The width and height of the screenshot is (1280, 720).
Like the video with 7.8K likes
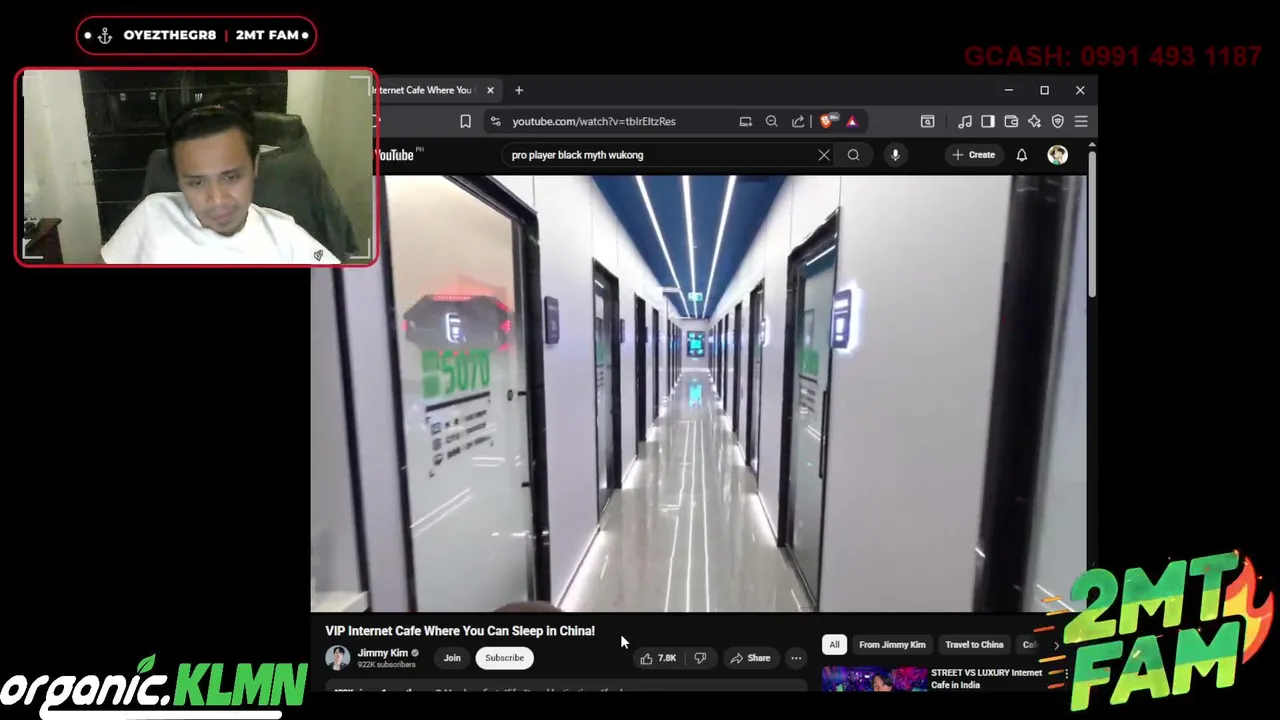[x=659, y=658]
